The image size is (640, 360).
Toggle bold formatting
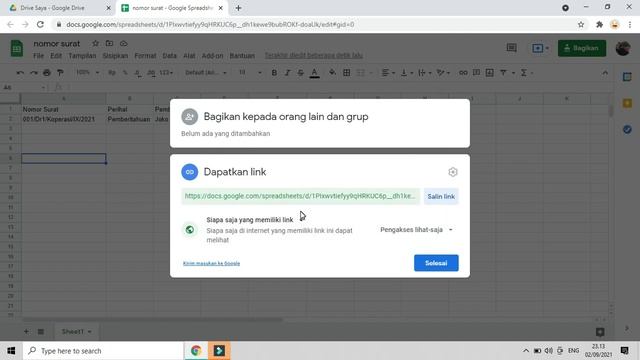point(274,73)
